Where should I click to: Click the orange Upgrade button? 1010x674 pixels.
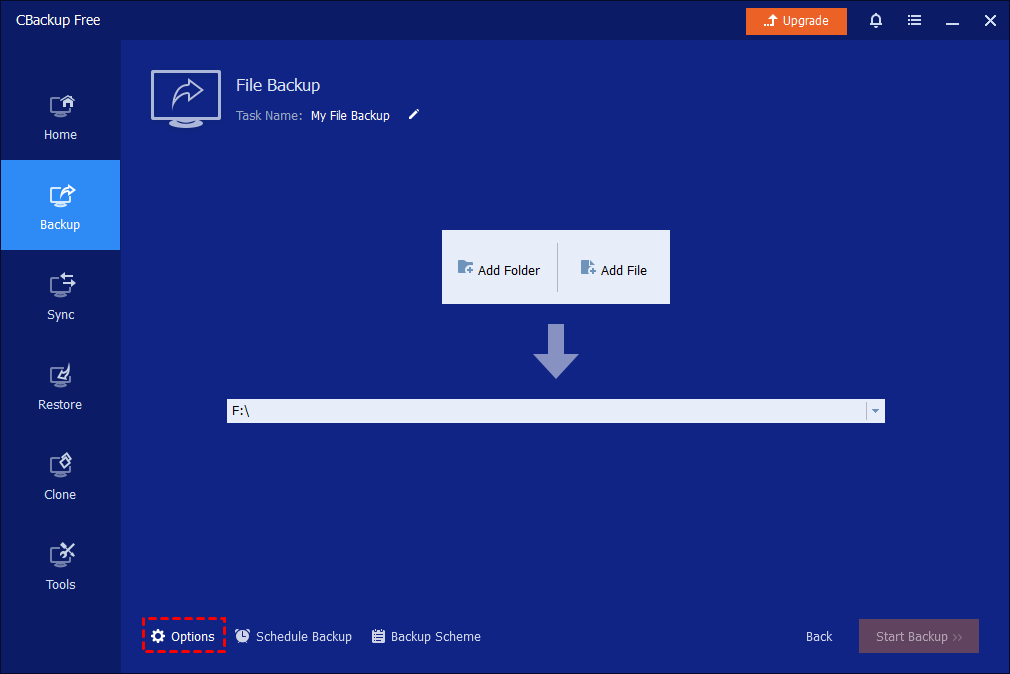(796, 21)
